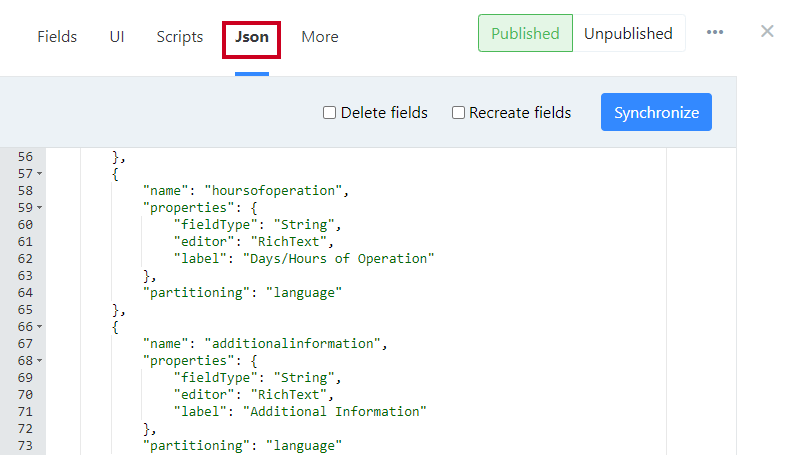Image resolution: width=790 pixels, height=455 pixels.
Task: Click the Synchronize button
Action: (656, 112)
